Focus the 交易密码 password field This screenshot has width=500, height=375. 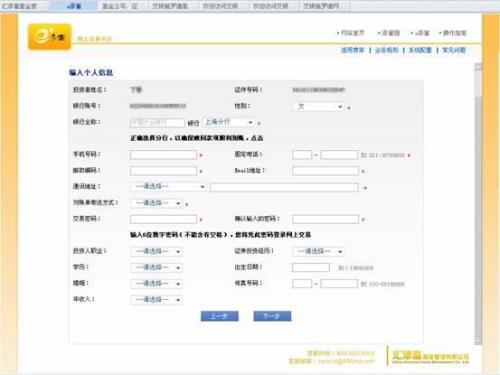point(163,219)
